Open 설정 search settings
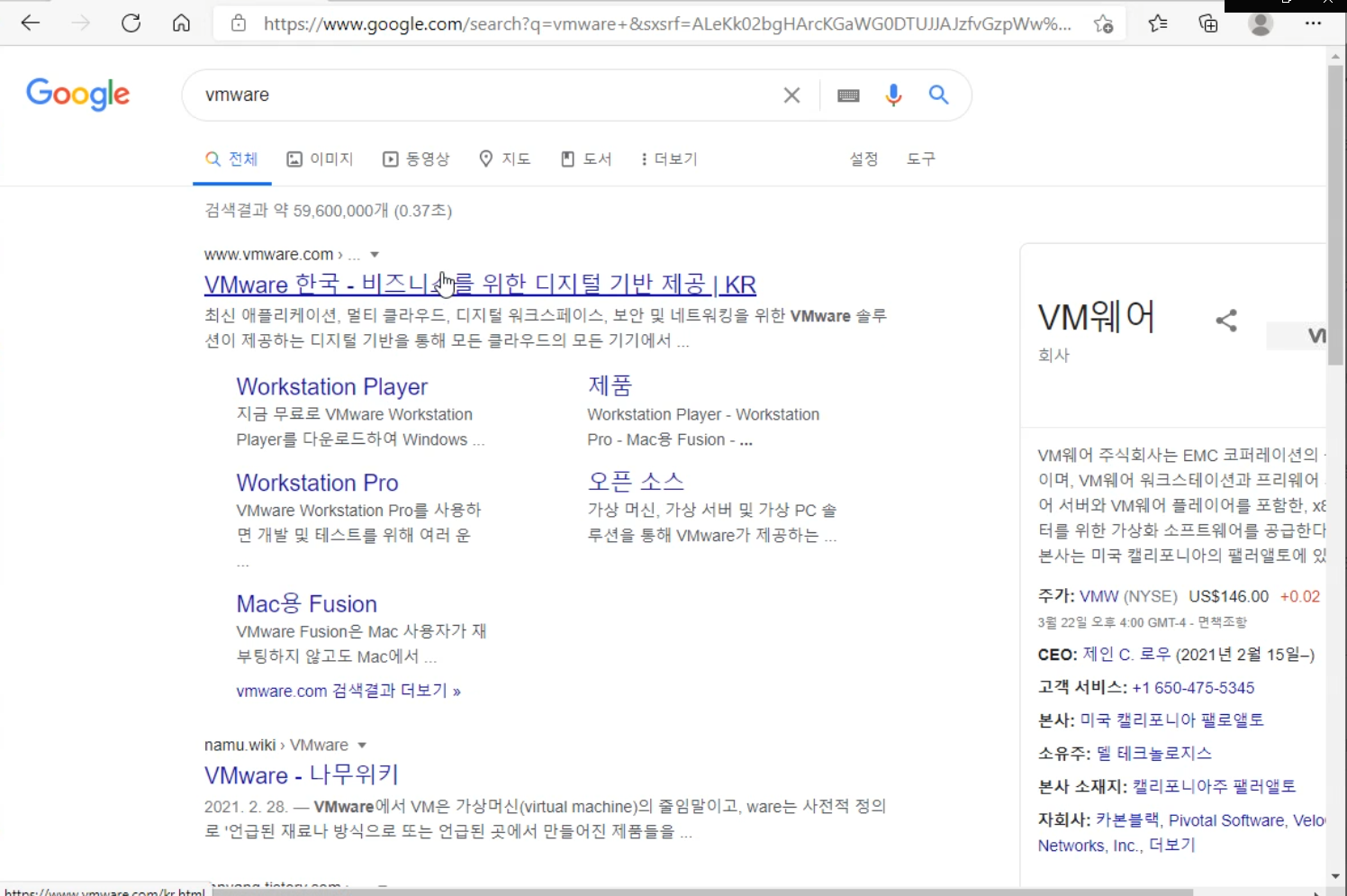Image resolution: width=1347 pixels, height=896 pixels. tap(863, 159)
